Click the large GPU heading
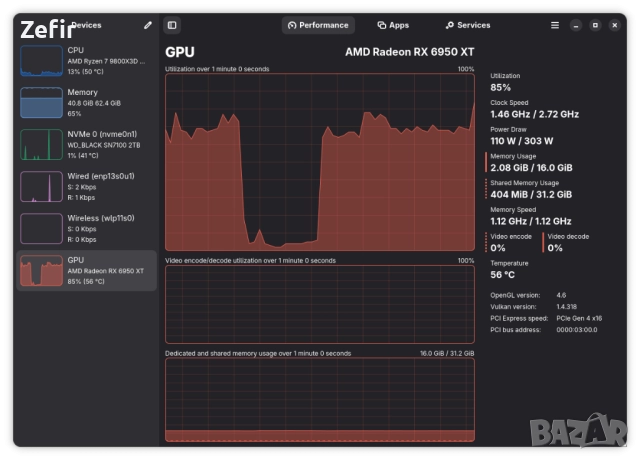The image size is (640, 460). tap(180, 52)
